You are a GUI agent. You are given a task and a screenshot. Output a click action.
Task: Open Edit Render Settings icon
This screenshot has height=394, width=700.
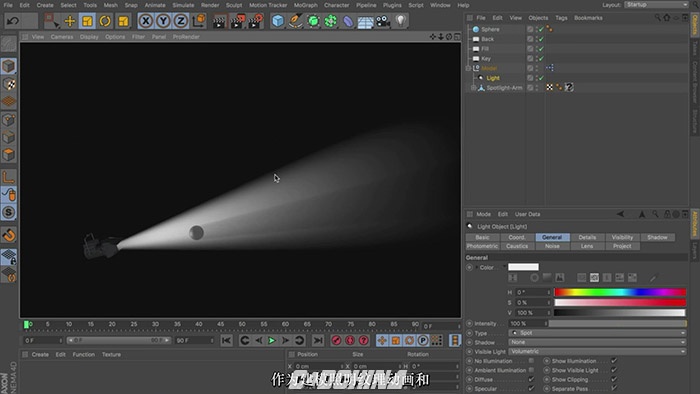256,21
